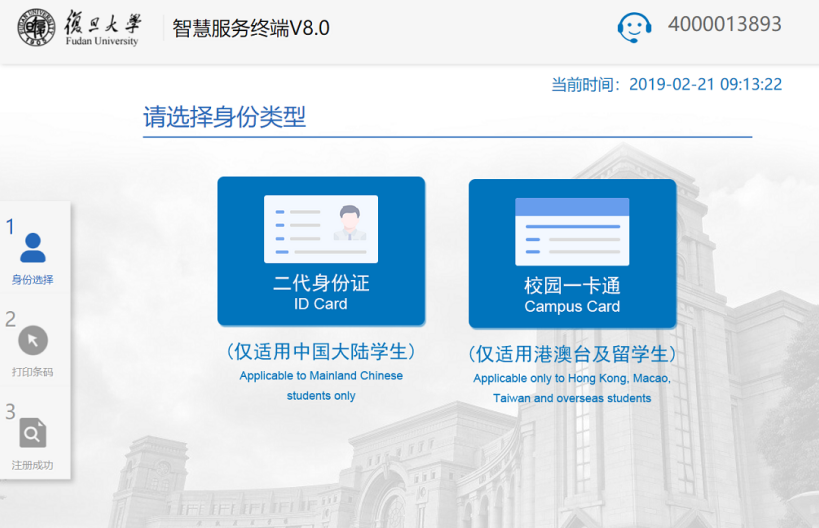
Task: Open the 身份选择 step label in sidebar
Action: click(x=33, y=280)
